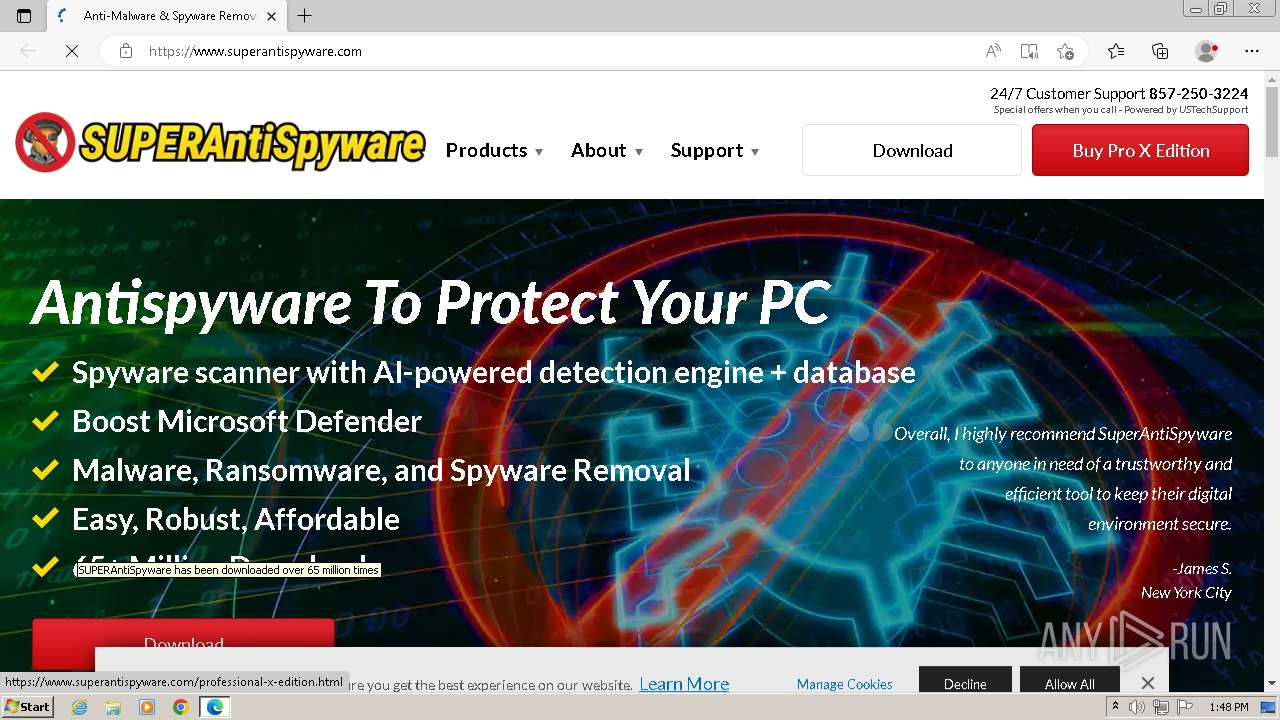The width and height of the screenshot is (1280, 720).
Task: Launch Chrome from the taskbar
Action: 181,707
